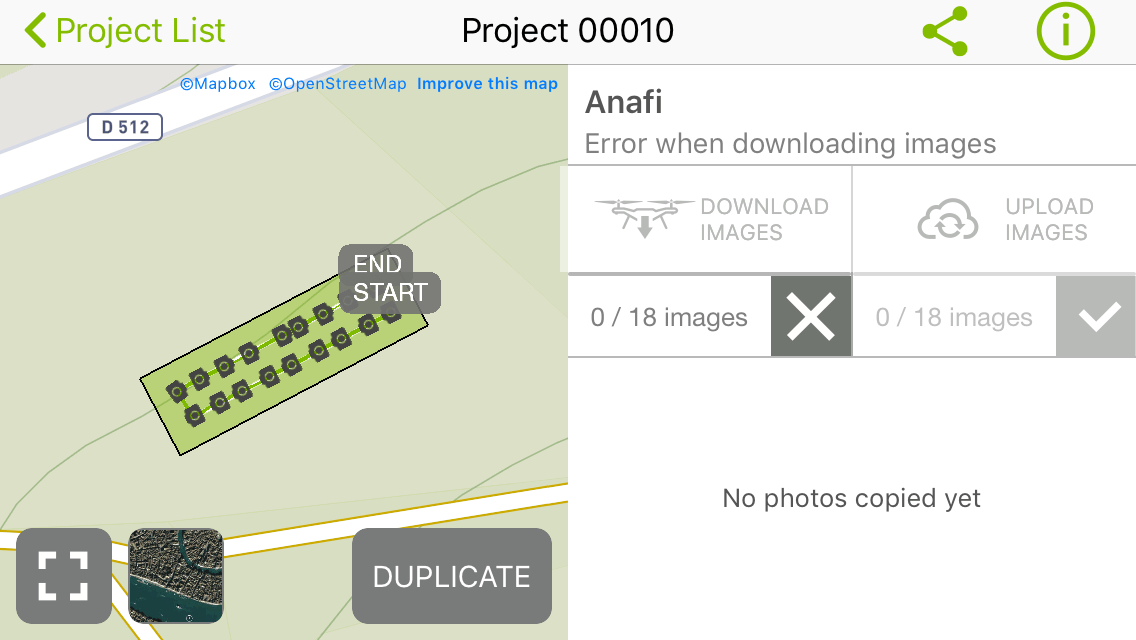Image resolution: width=1136 pixels, height=640 pixels.
Task: Open the Improve this map link
Action: click(487, 84)
